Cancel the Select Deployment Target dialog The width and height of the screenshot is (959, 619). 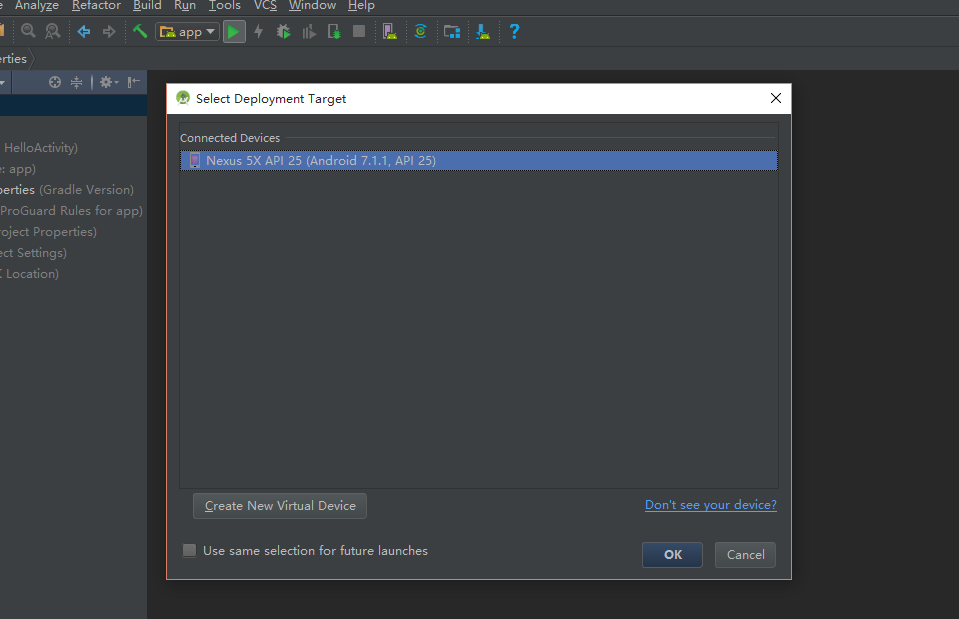pyautogui.click(x=745, y=555)
